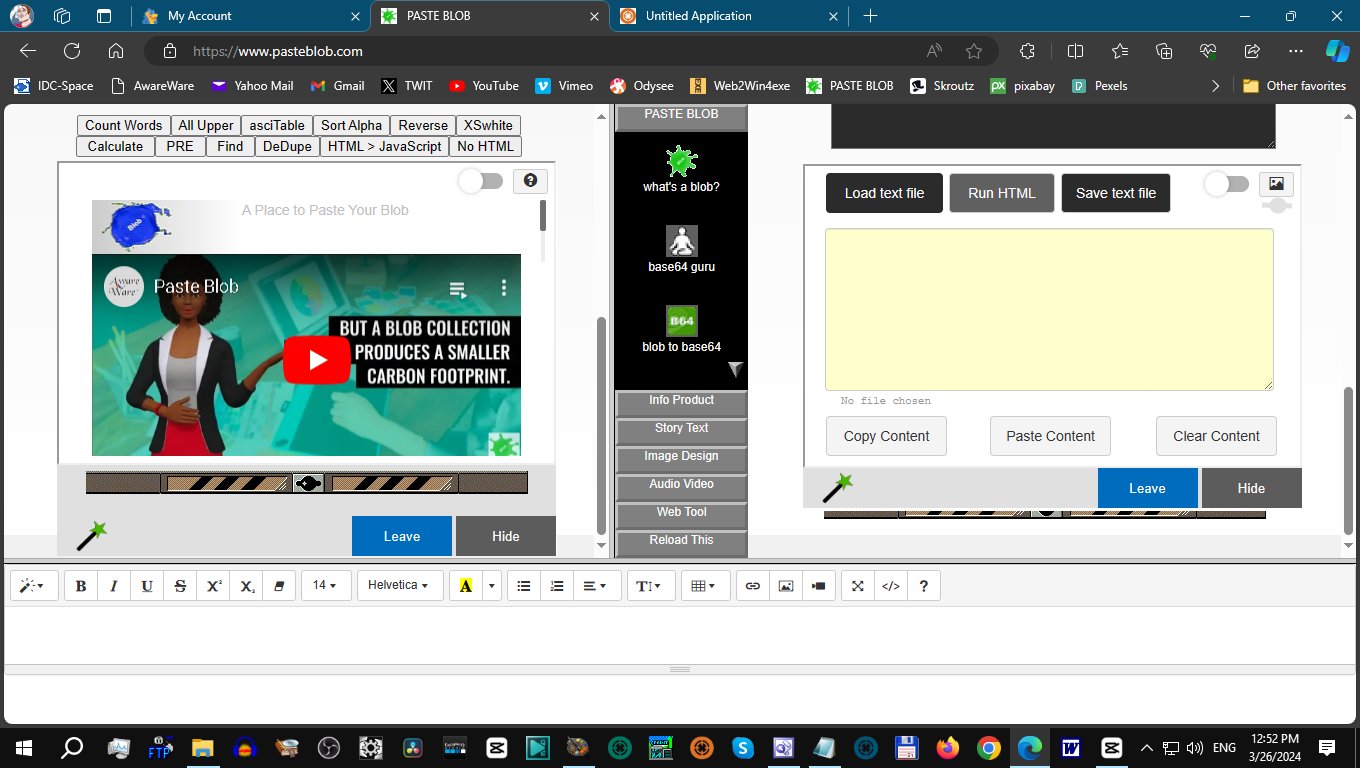1360x768 pixels.
Task: Open the Windows Start menu
Action: click(23, 747)
